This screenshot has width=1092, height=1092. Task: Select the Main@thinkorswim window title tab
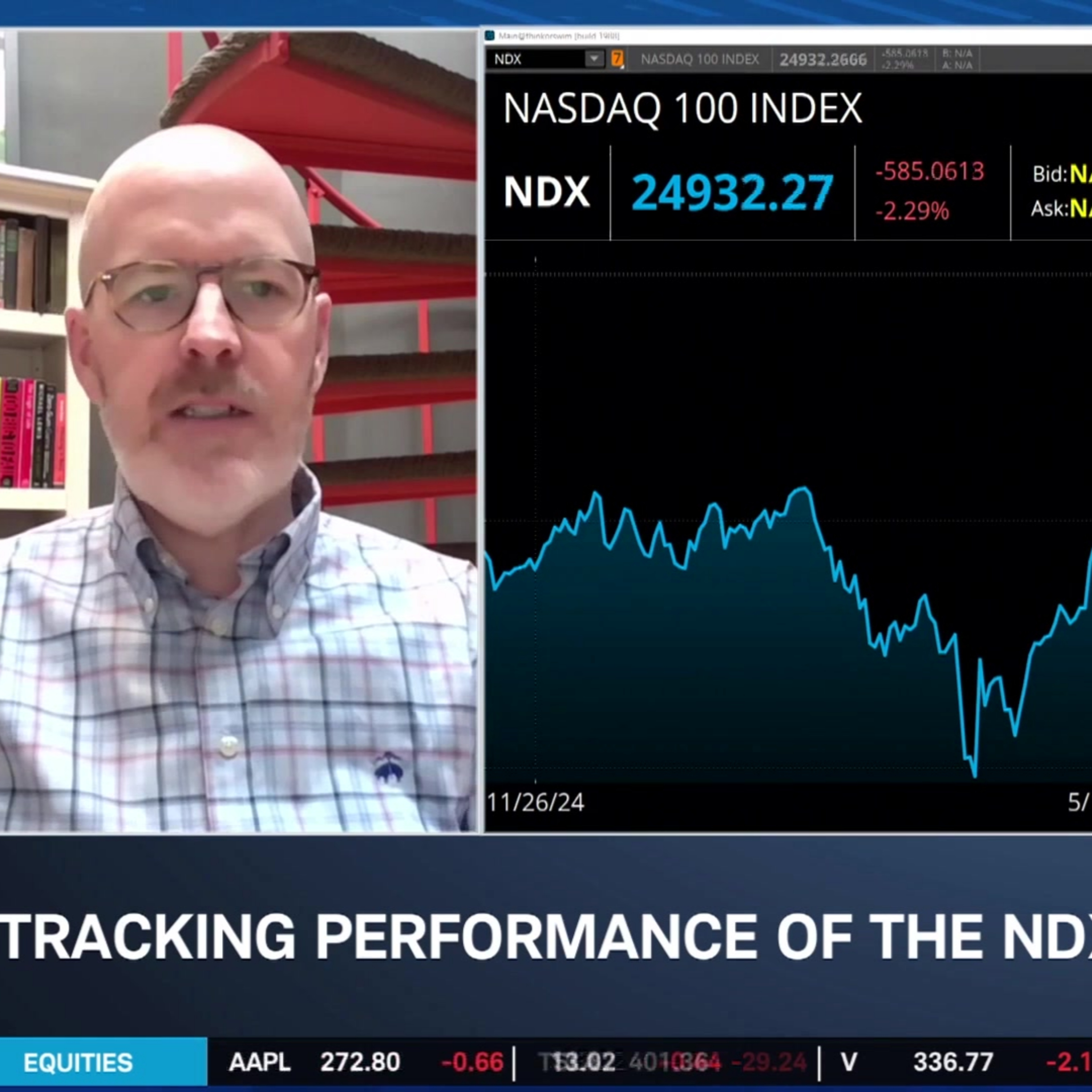point(557,35)
